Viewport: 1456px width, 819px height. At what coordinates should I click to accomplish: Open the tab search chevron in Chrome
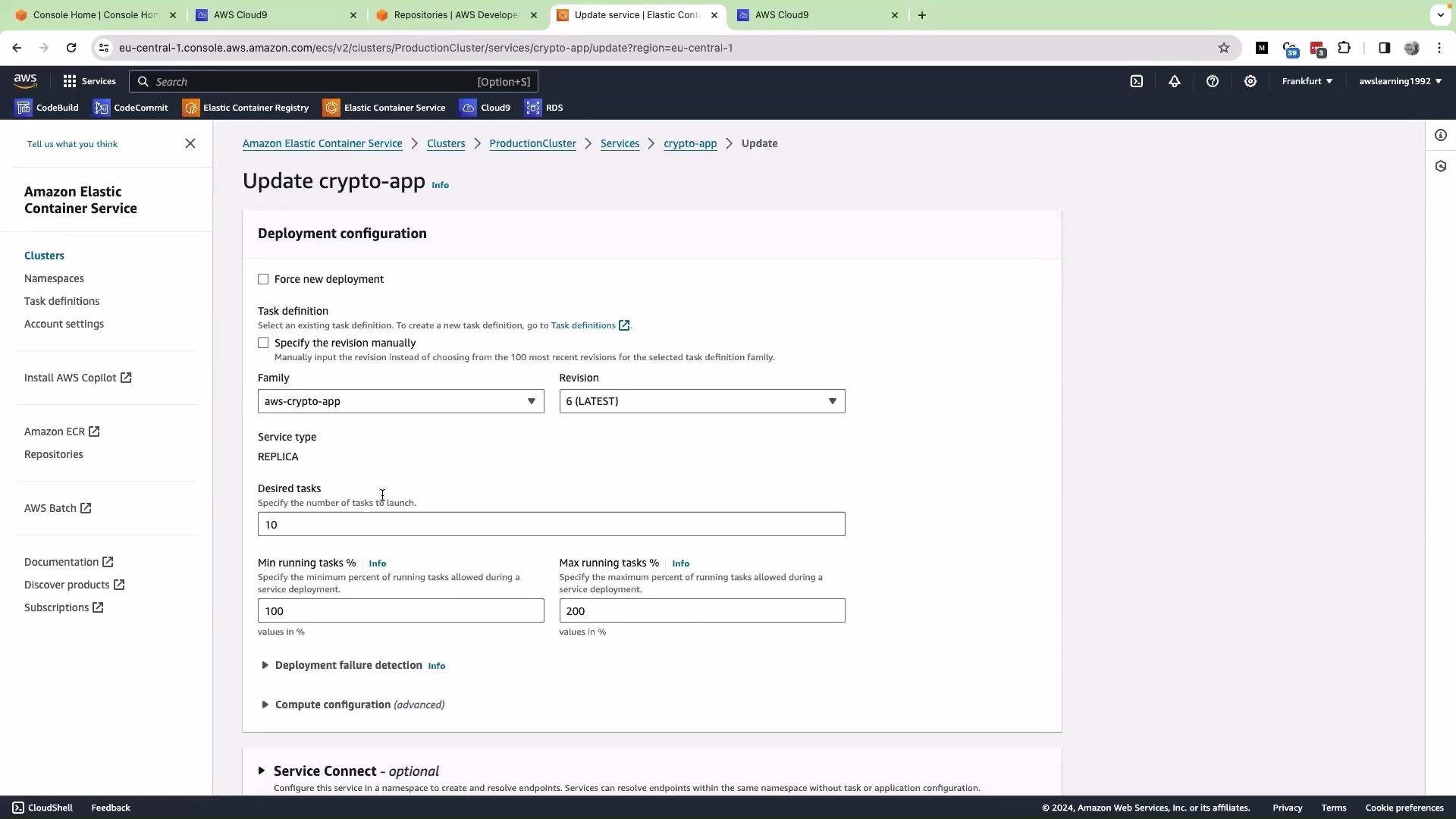pos(1441,14)
